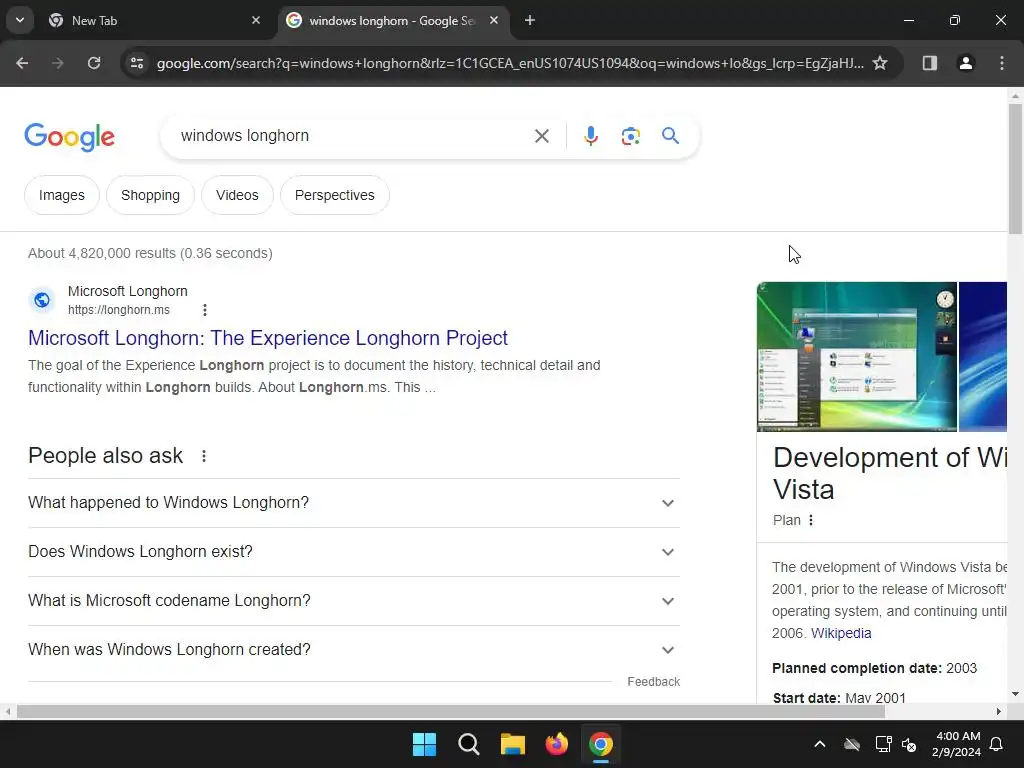Screen dimensions: 1024x768
Task: Click the longhorn.ms site favicon
Action: point(42,300)
